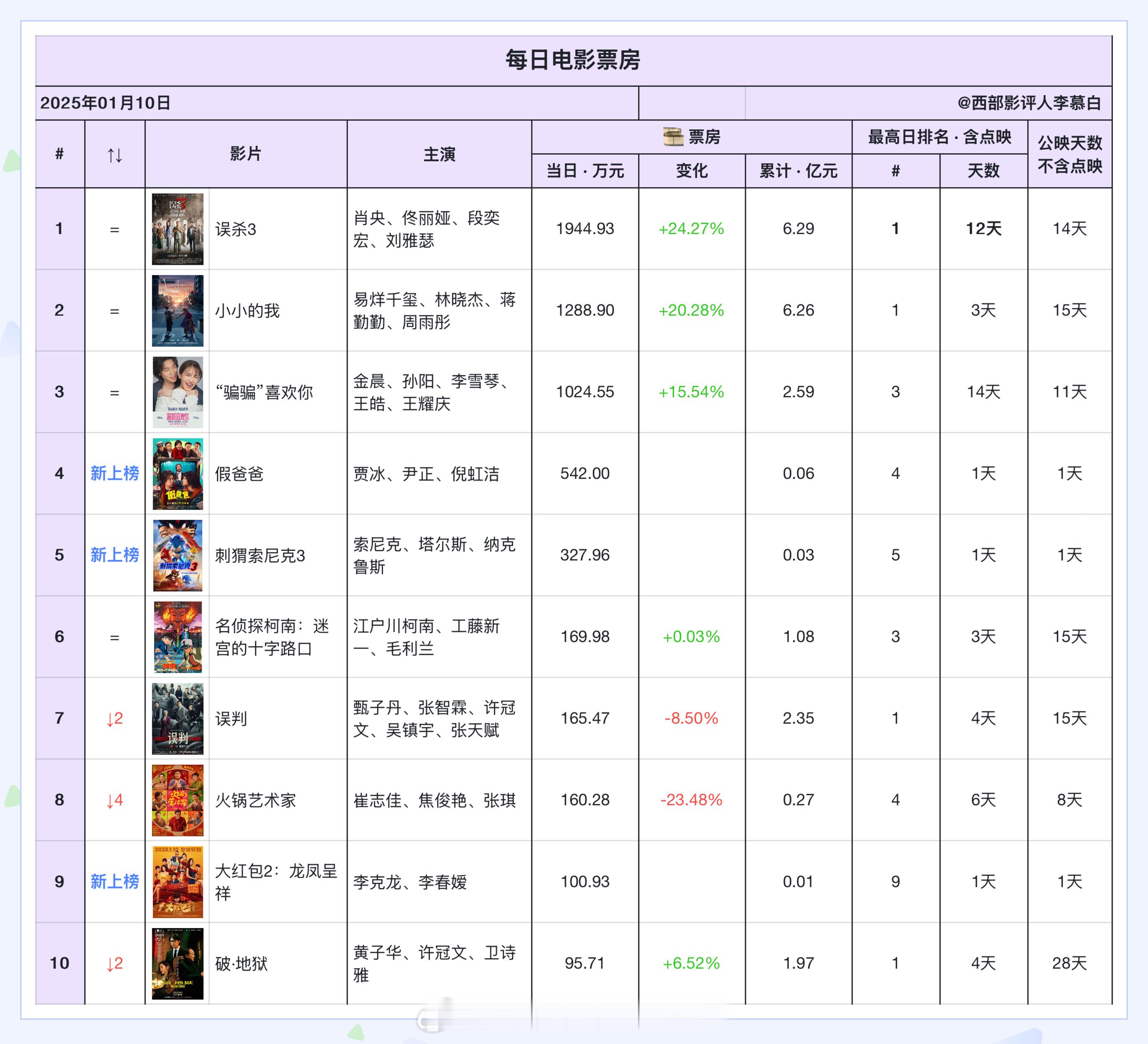Select the film title 火锅艺术家
The width and height of the screenshot is (1148, 1044).
tap(256, 800)
